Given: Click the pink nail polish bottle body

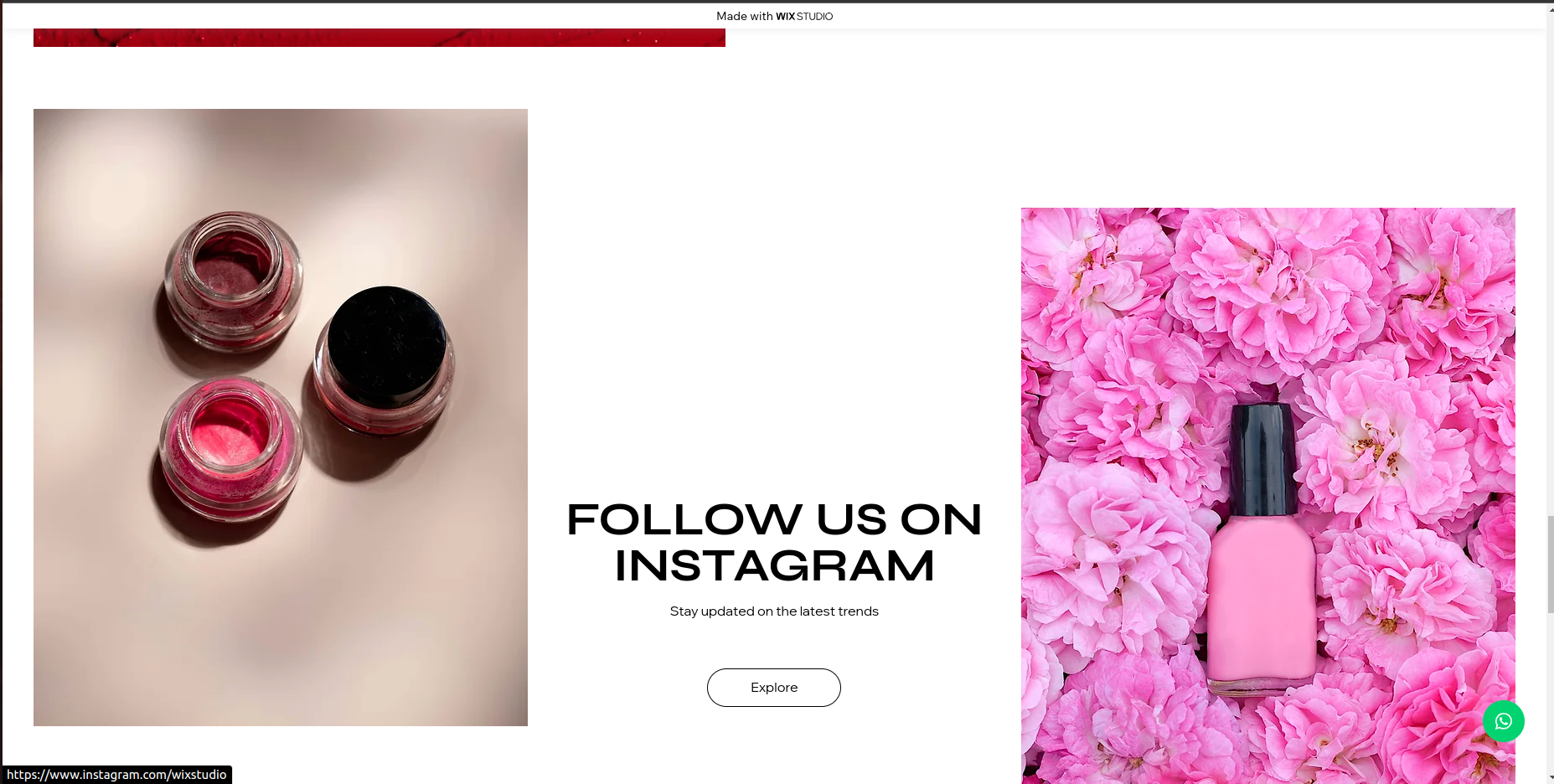Looking at the screenshot, I should (1262, 604).
